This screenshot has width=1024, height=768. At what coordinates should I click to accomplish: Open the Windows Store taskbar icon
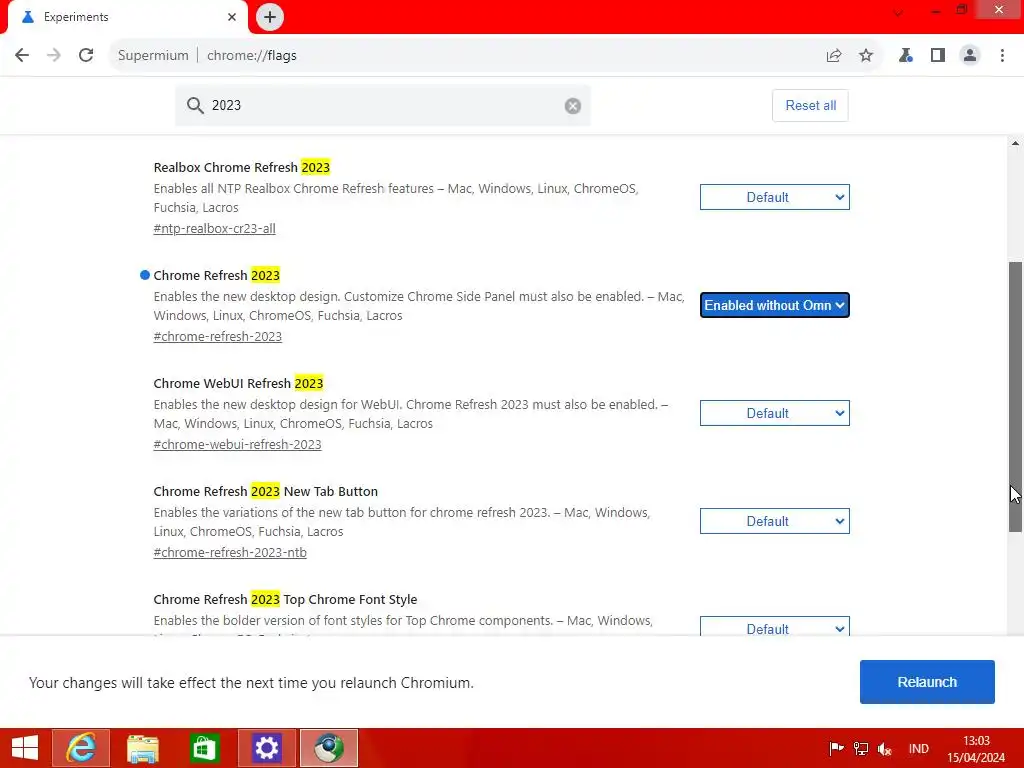point(204,748)
